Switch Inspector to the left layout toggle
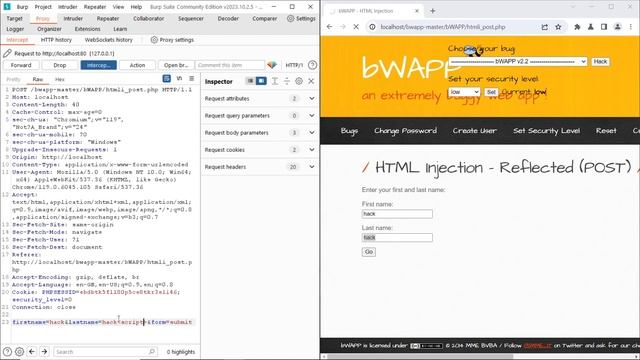The image size is (640, 360). click(x=250, y=81)
